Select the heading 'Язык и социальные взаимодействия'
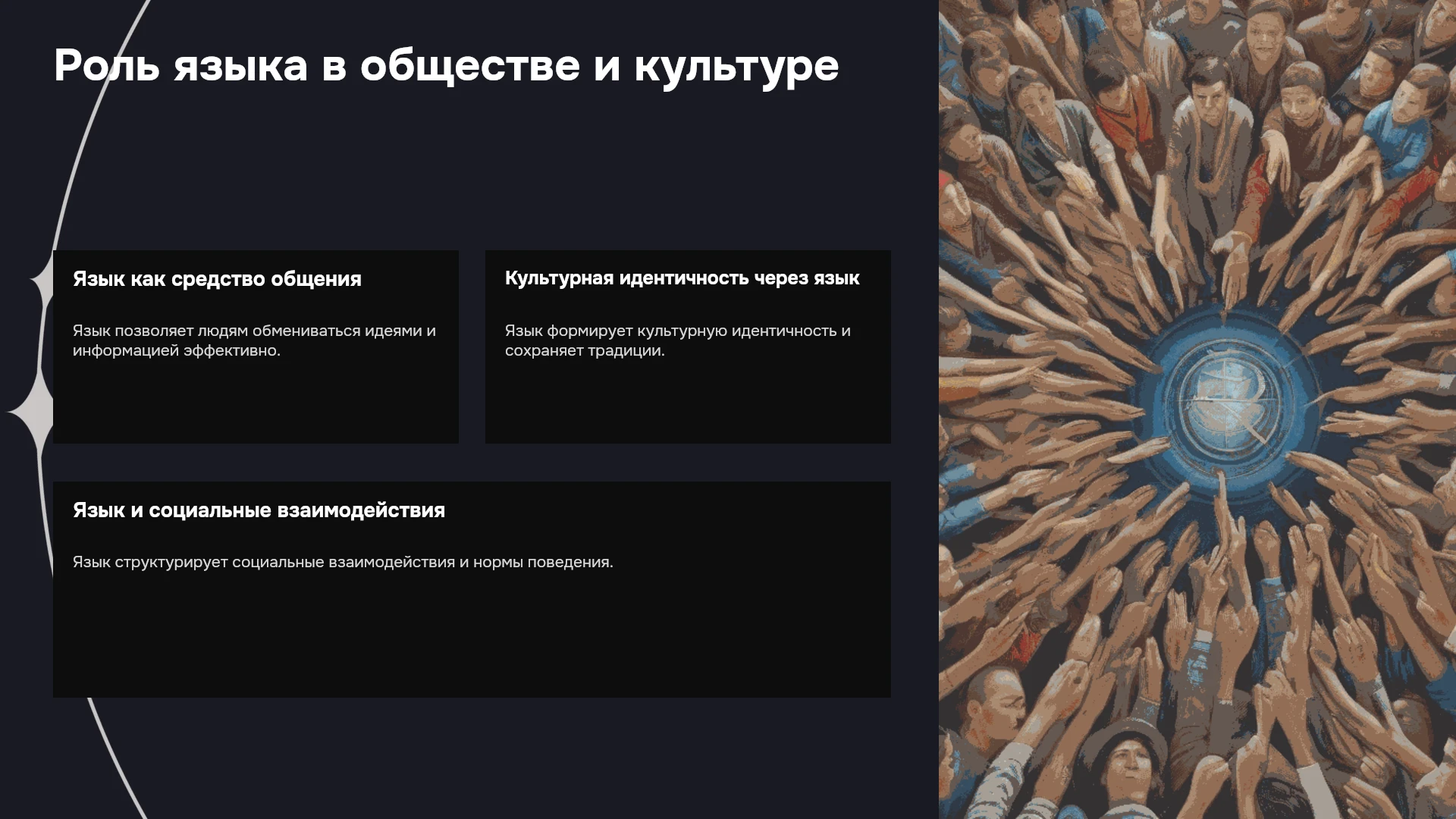This screenshot has width=1456, height=819. 259,510
